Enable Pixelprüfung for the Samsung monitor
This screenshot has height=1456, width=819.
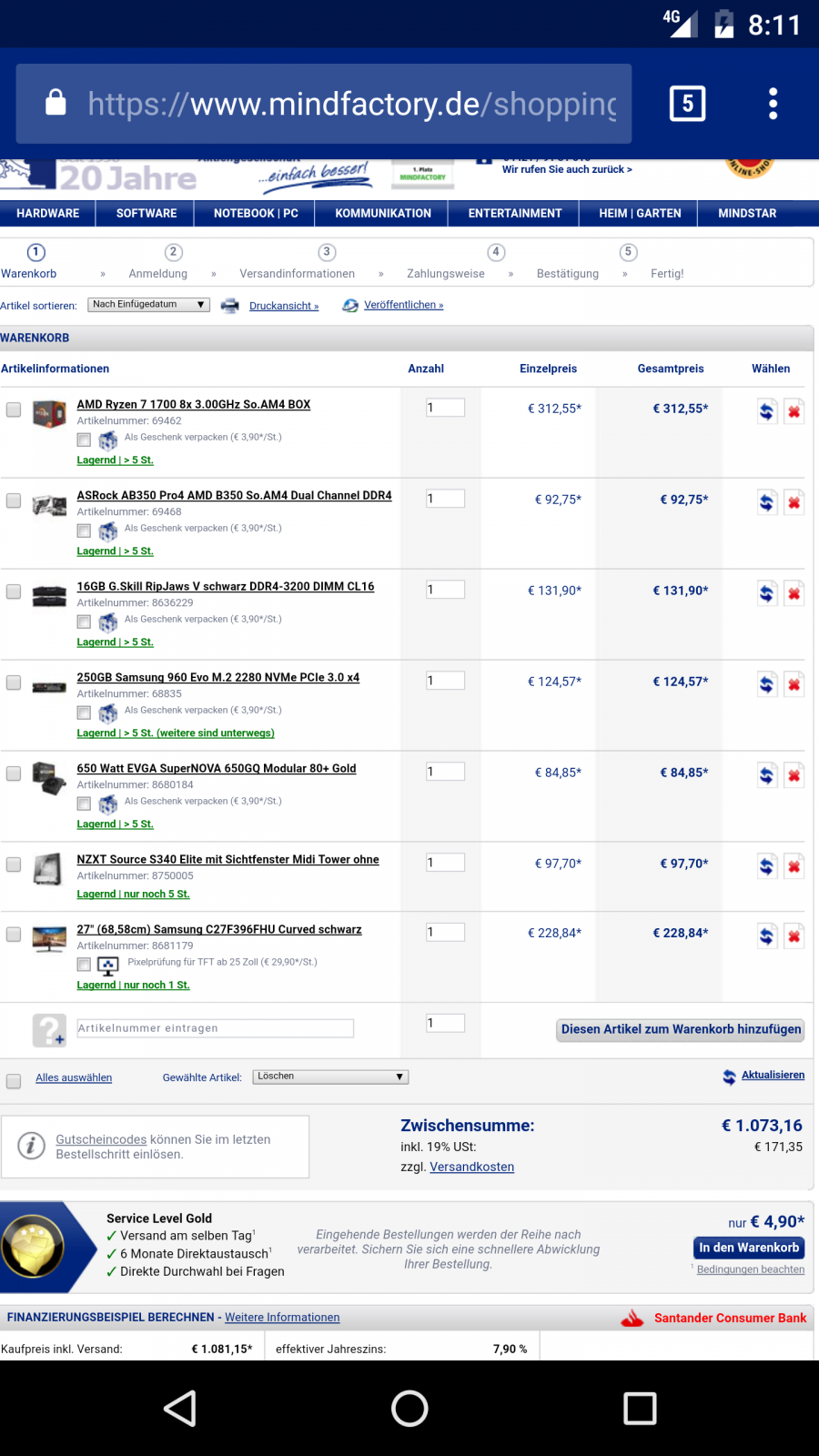84,965
